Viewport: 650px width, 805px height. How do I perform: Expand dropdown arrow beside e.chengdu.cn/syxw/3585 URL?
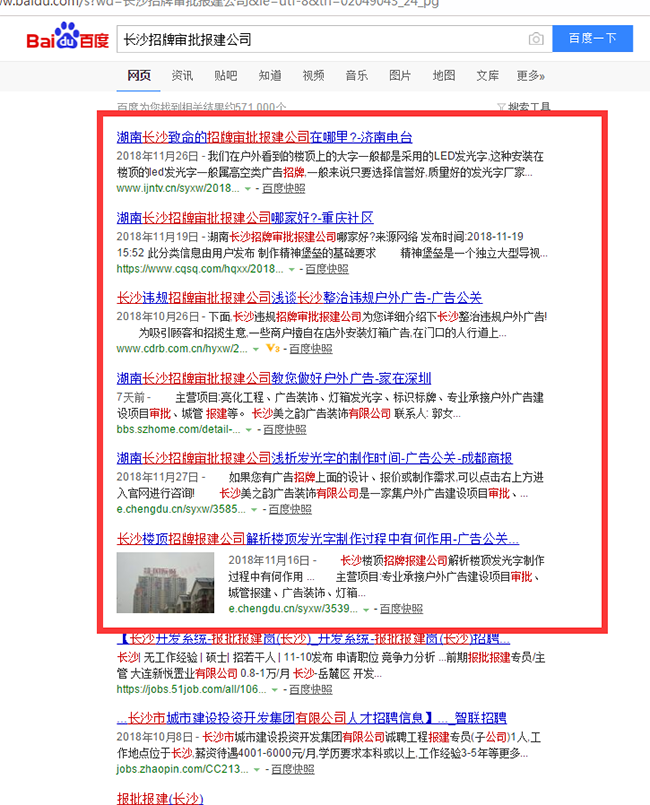click(254, 510)
